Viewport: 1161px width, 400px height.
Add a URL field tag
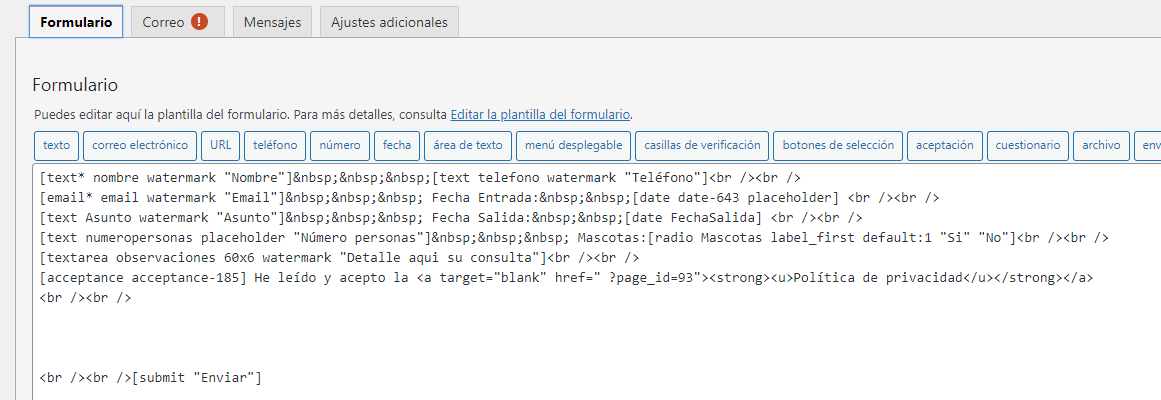221,146
